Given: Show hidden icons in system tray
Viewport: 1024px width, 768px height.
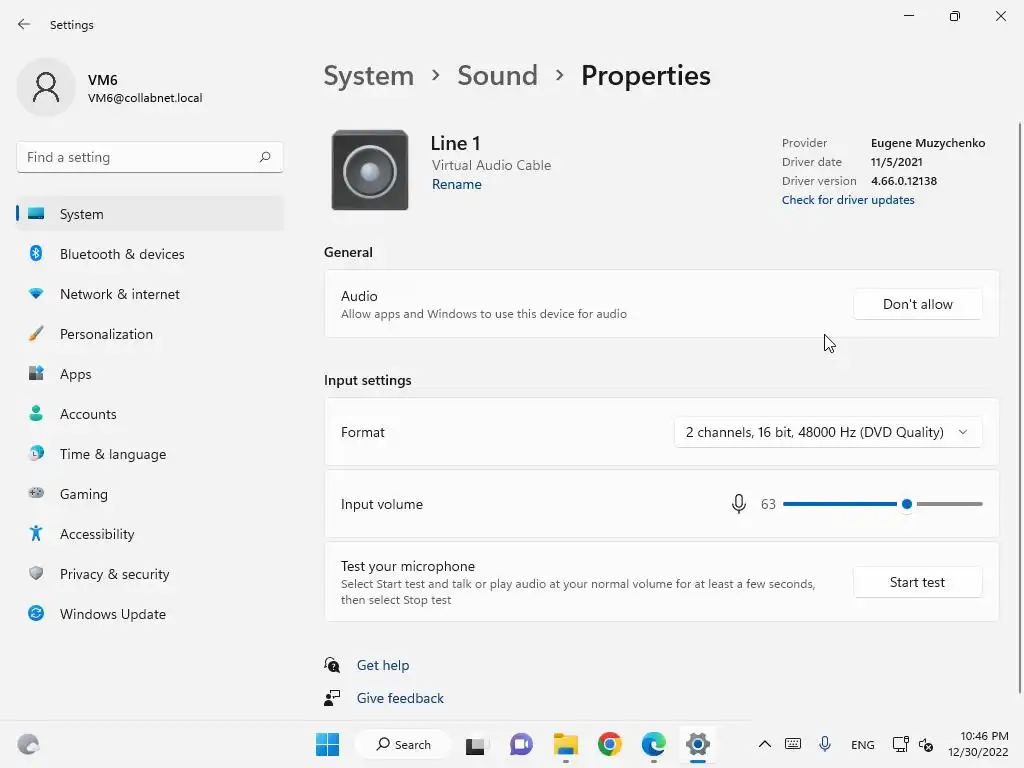Looking at the screenshot, I should click(764, 744).
